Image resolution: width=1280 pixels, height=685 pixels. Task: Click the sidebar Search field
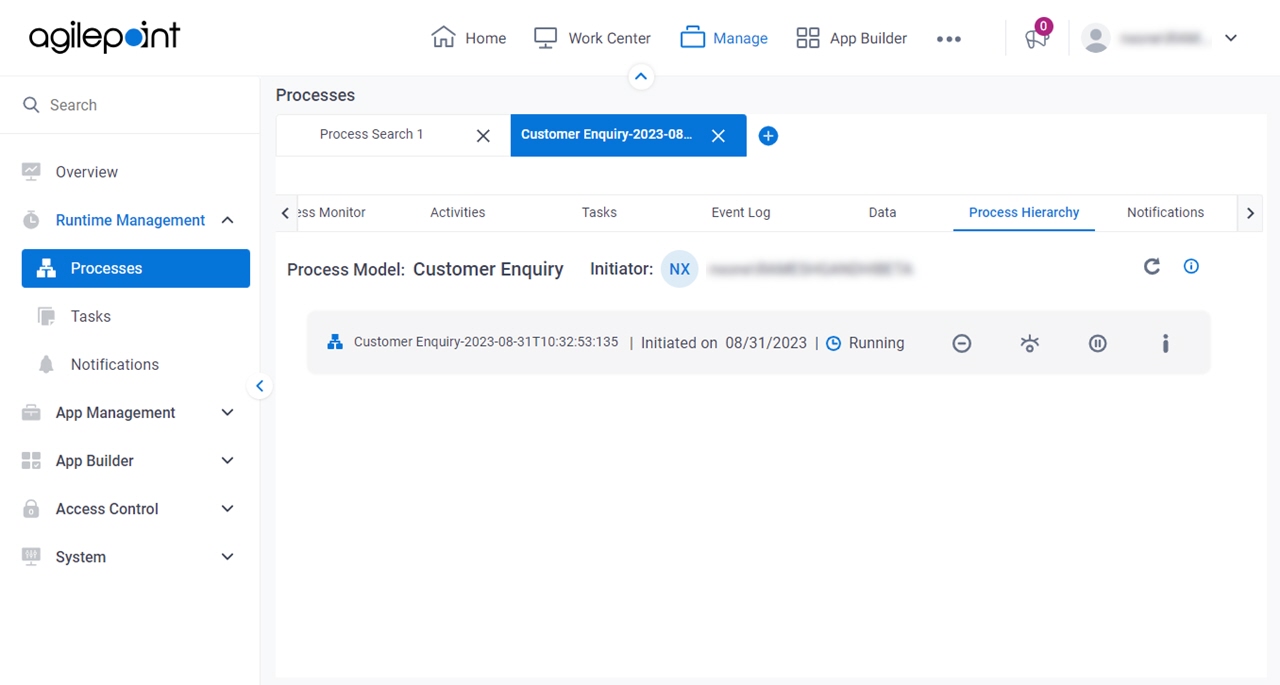tap(130, 105)
